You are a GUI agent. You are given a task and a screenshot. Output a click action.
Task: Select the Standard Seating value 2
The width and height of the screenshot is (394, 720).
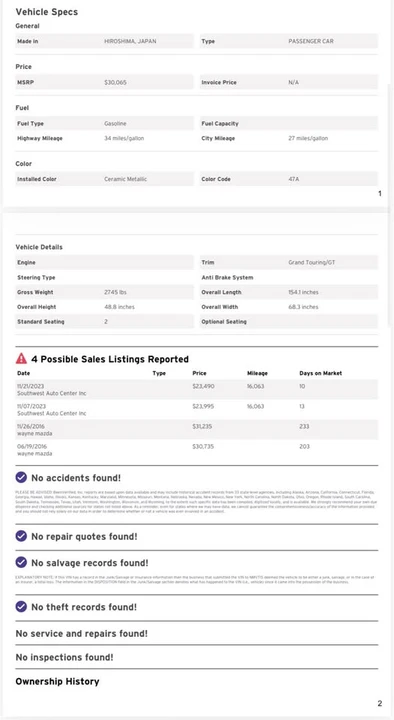pyautogui.click(x=106, y=321)
